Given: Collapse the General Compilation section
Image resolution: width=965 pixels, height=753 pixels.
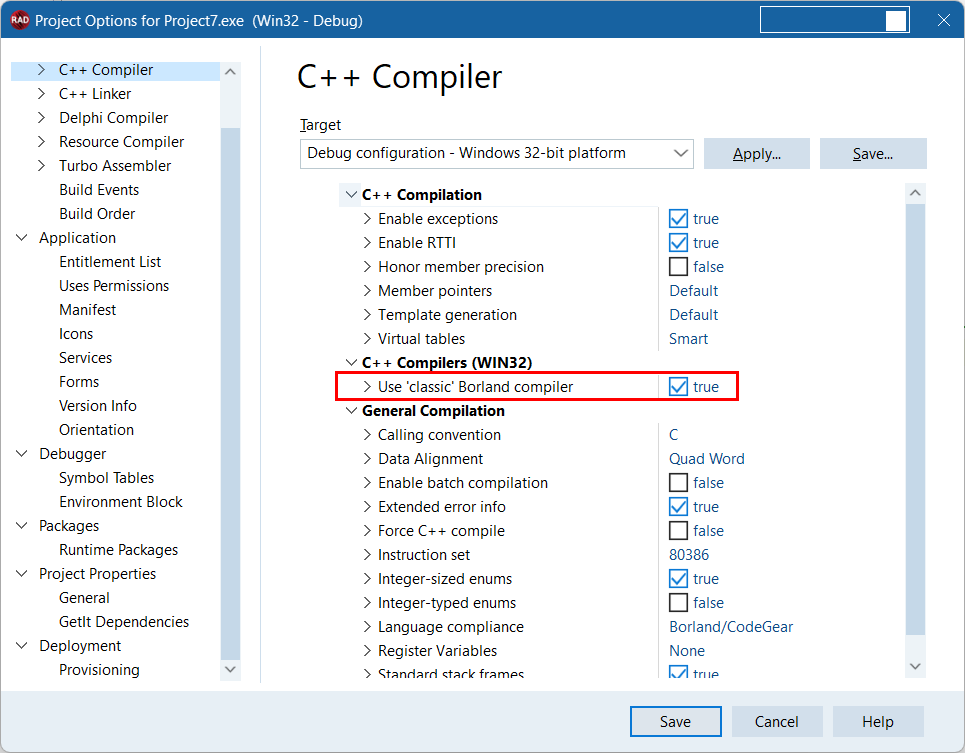Looking at the screenshot, I should coord(351,411).
